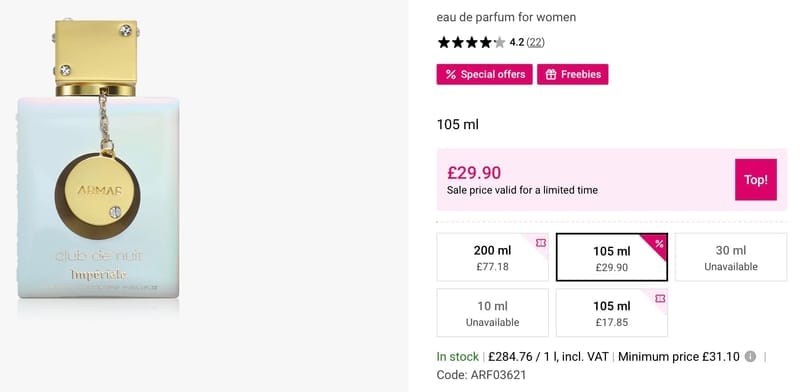Click the £29.90 sale price banner
Screen dimensions: 800x392
click(x=612, y=180)
